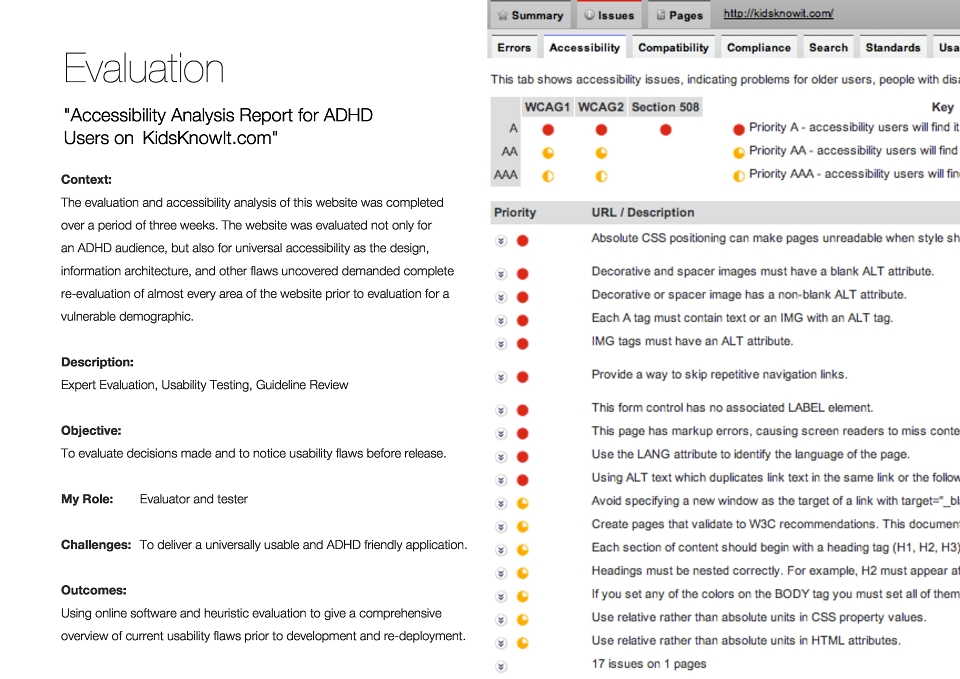Viewport: 960px width, 679px height.
Task: Select the Errors sub-tab
Action: tap(514, 48)
